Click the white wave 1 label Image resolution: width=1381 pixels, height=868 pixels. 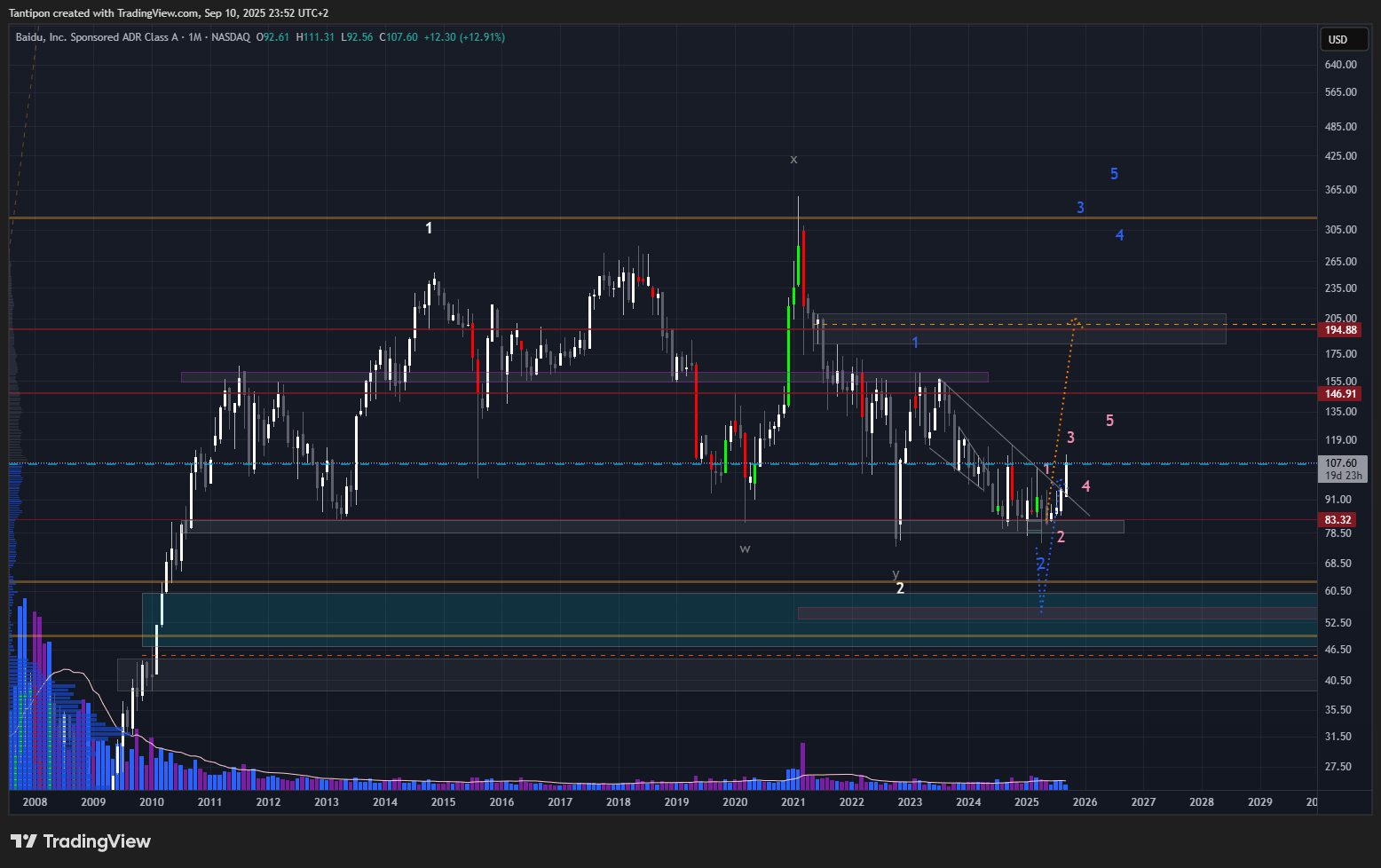pos(429,229)
